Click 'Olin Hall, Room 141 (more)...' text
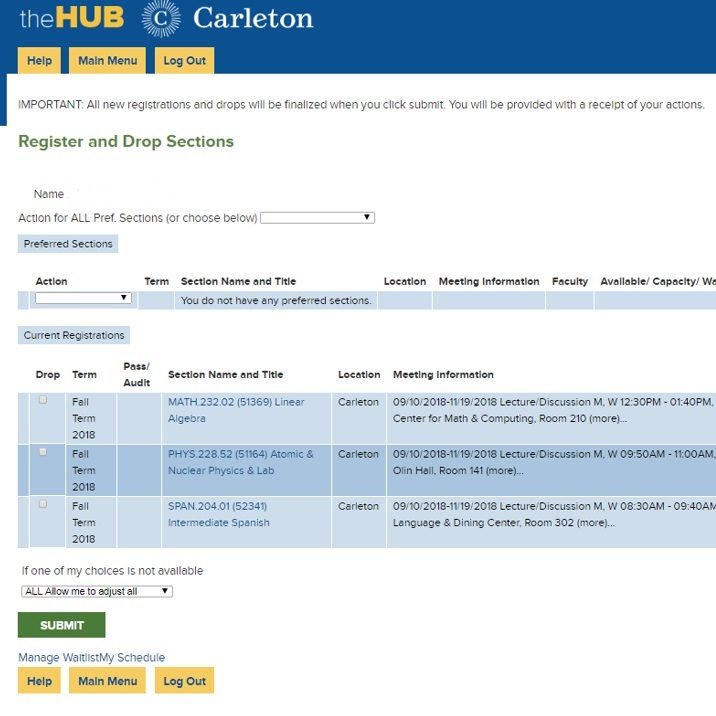 [x=458, y=470]
